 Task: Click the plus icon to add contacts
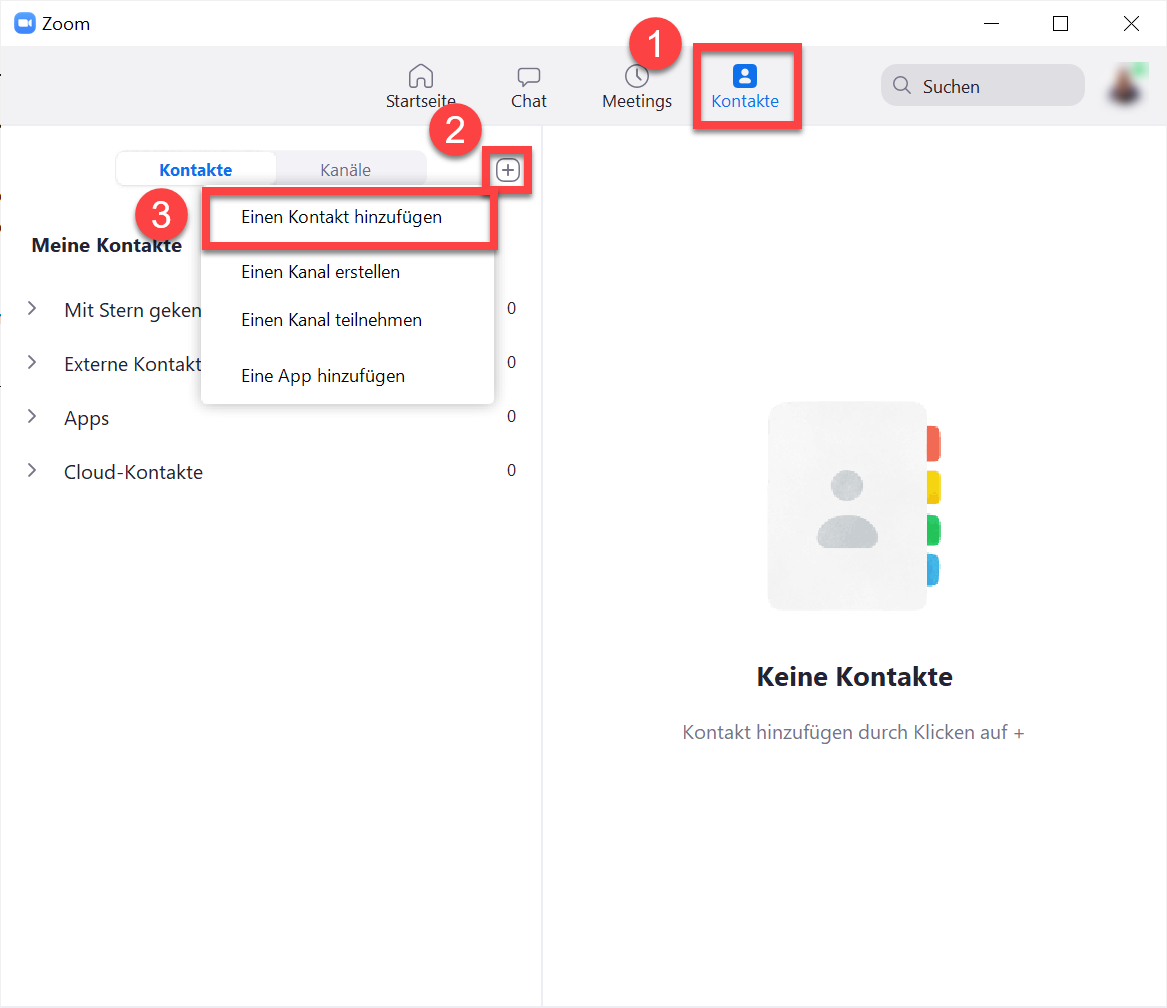click(x=507, y=170)
